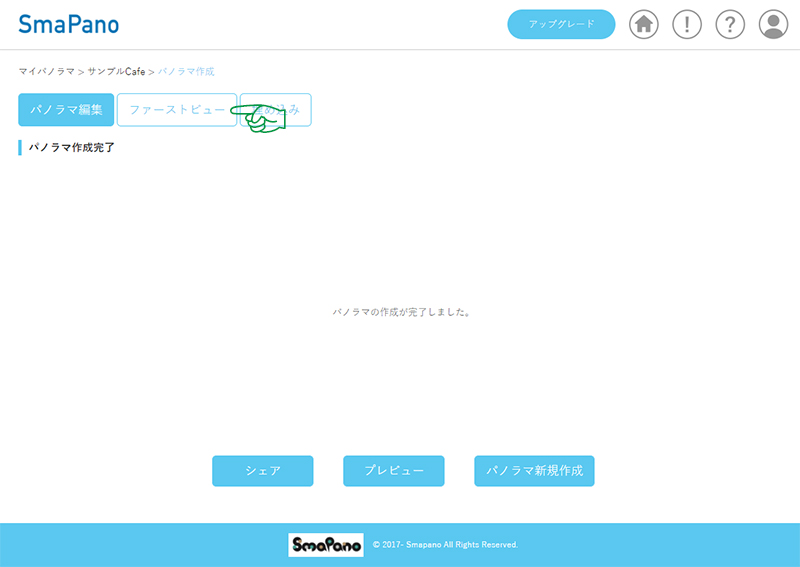Open help with the question mark icon

coord(730,25)
